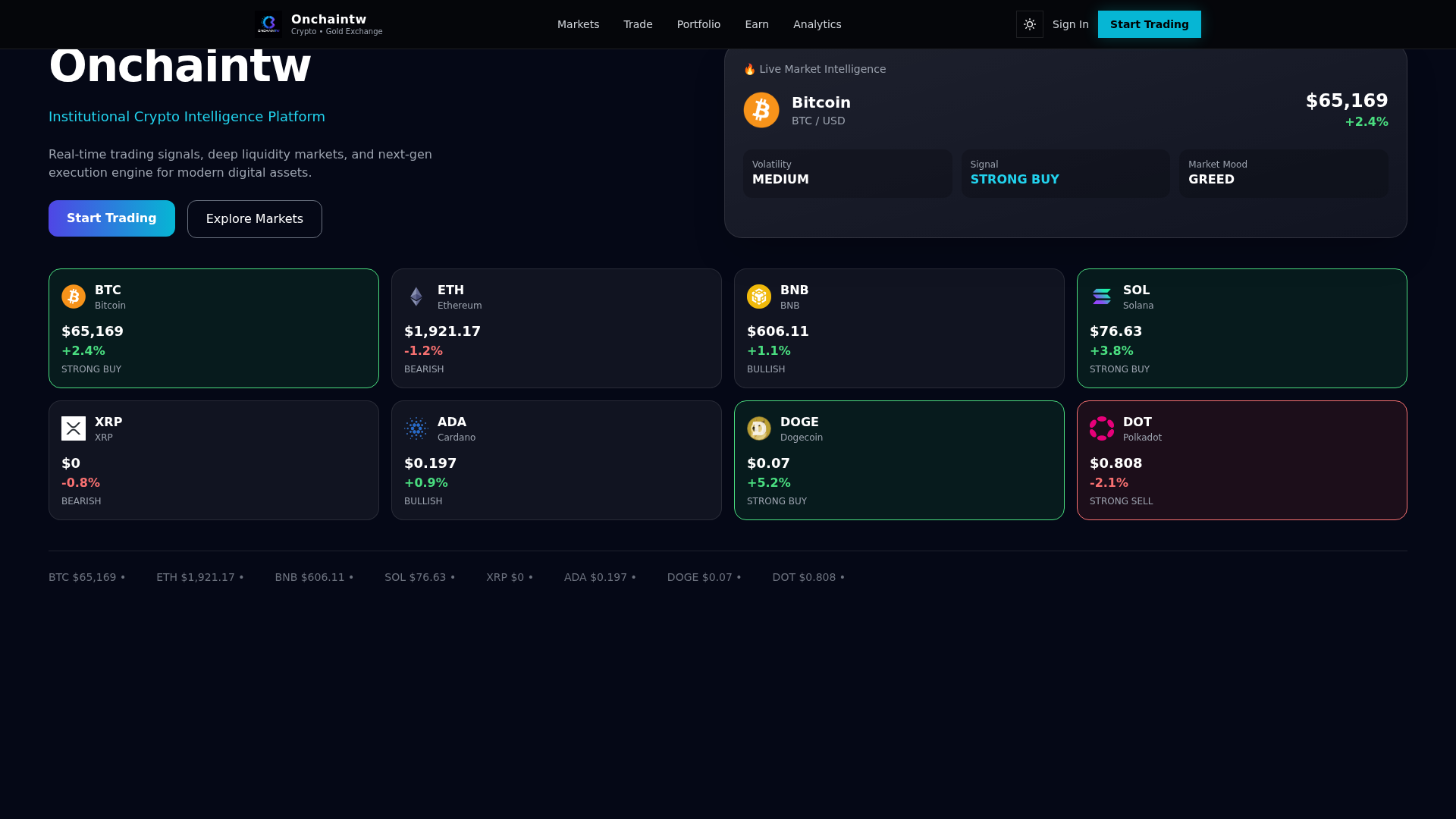Open the Earn nav item
This screenshot has height=819, width=1456.
click(757, 24)
